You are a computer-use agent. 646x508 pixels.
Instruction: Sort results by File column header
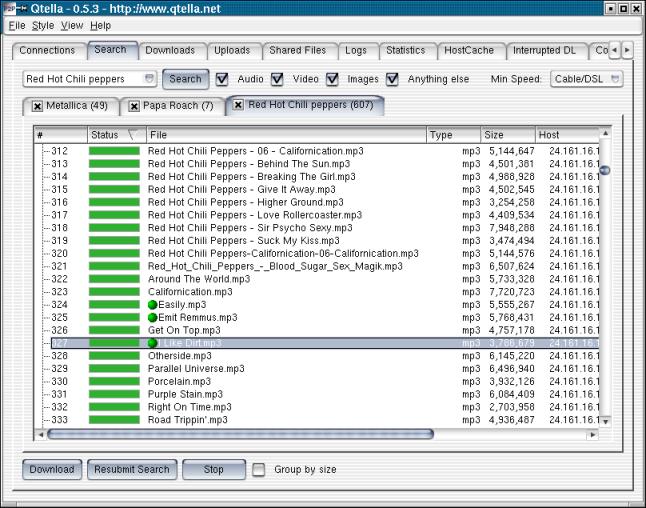(x=286, y=135)
